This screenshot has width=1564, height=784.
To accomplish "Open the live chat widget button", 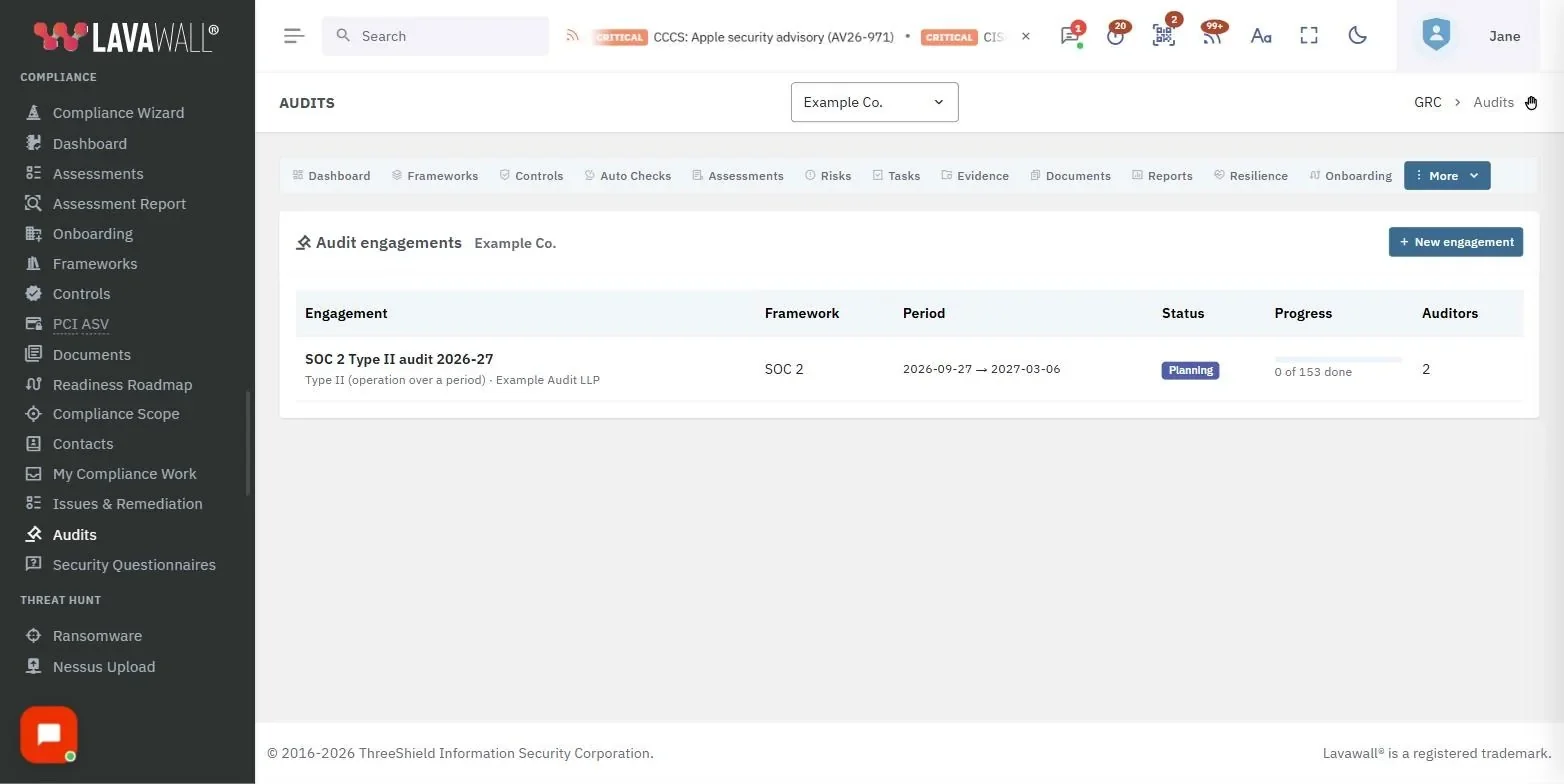I will click(x=49, y=735).
